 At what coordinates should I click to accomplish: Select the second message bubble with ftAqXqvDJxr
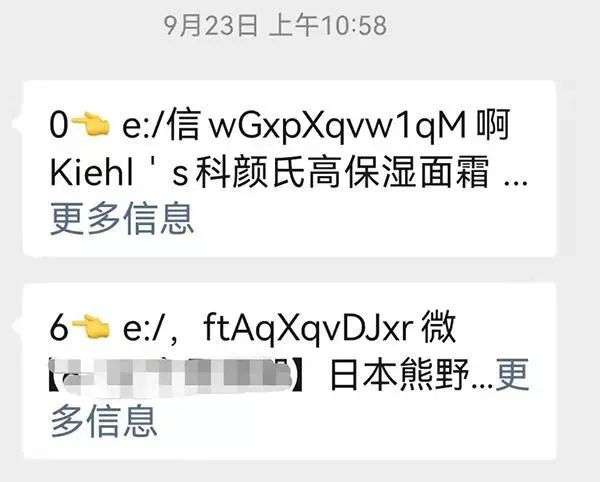tap(289, 371)
